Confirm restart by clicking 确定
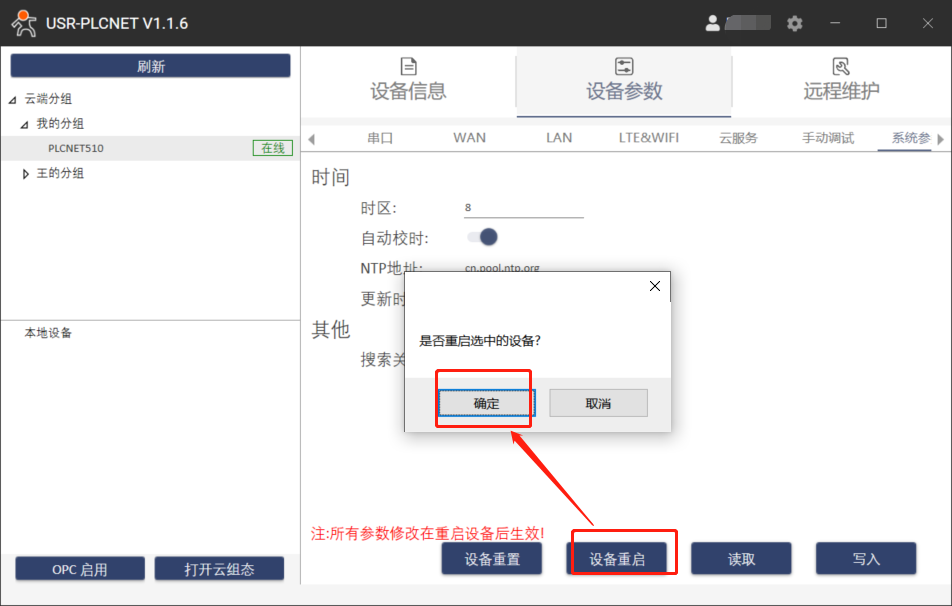 click(486, 403)
